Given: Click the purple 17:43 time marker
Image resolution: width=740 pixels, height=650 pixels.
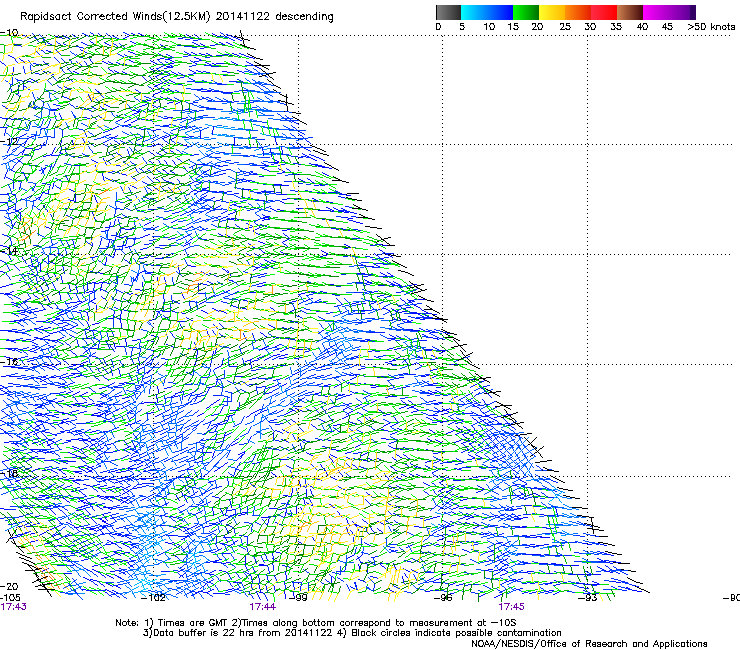Looking at the screenshot, I should point(13,607).
